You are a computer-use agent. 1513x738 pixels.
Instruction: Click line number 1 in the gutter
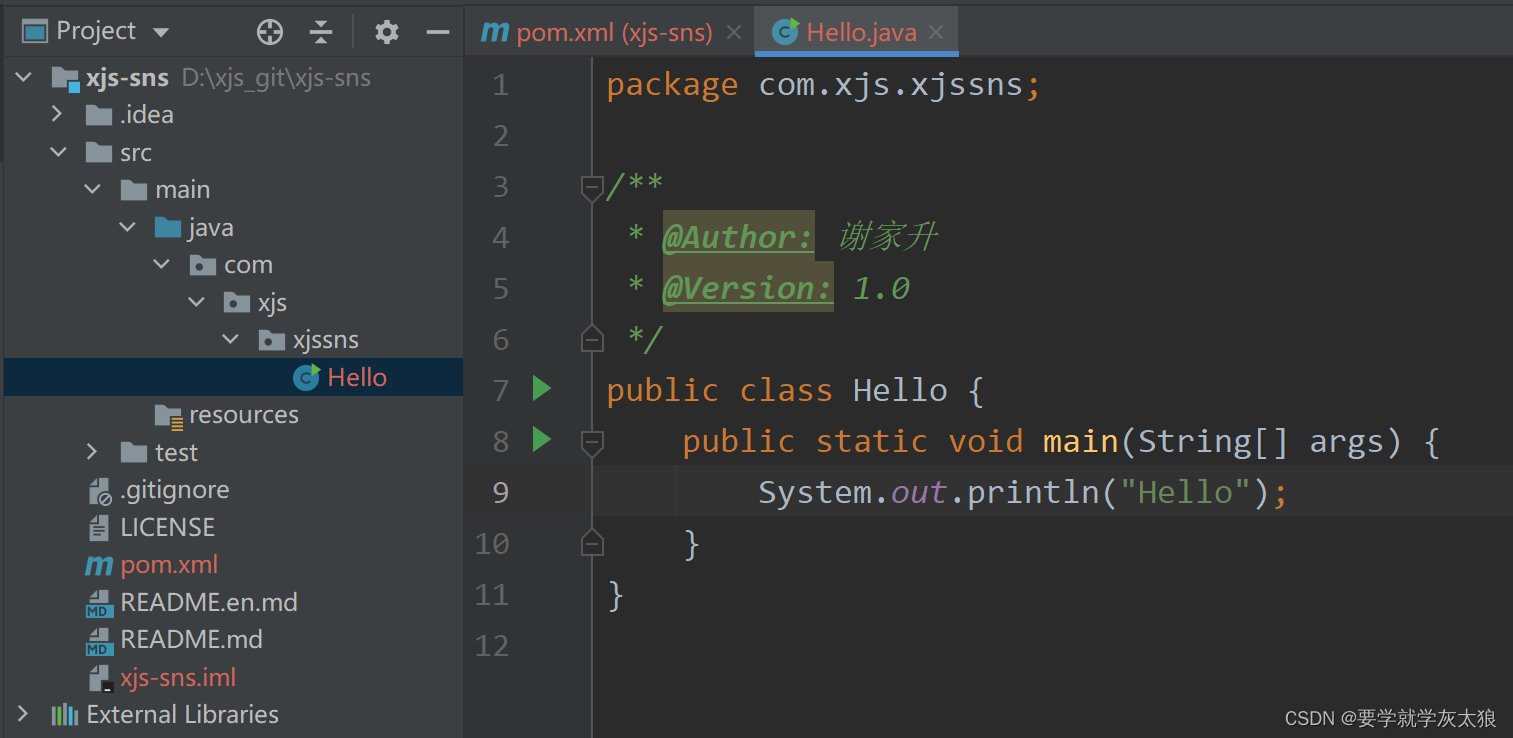(501, 85)
